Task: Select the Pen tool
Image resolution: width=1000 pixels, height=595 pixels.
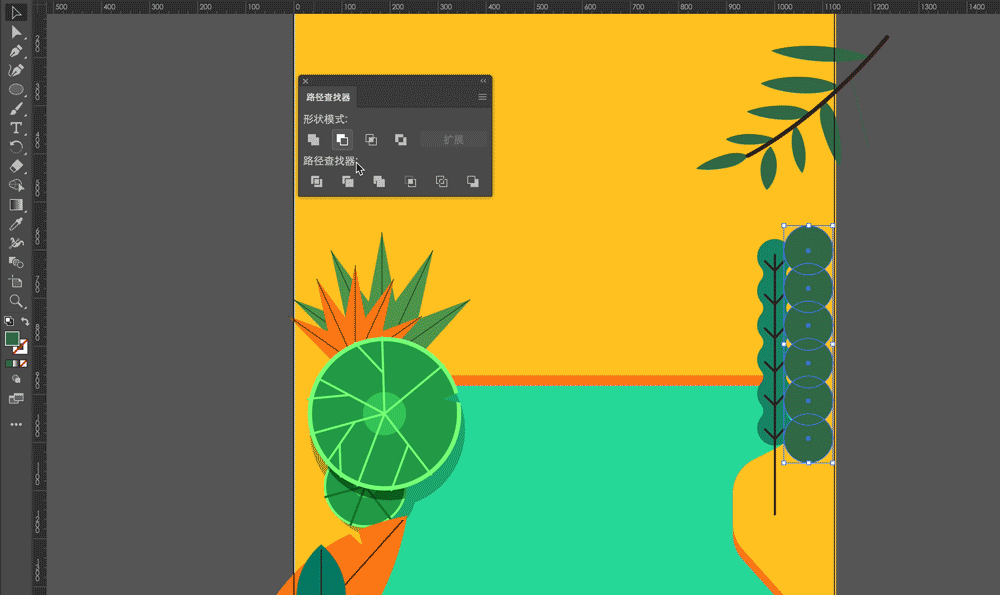Action: click(x=16, y=51)
